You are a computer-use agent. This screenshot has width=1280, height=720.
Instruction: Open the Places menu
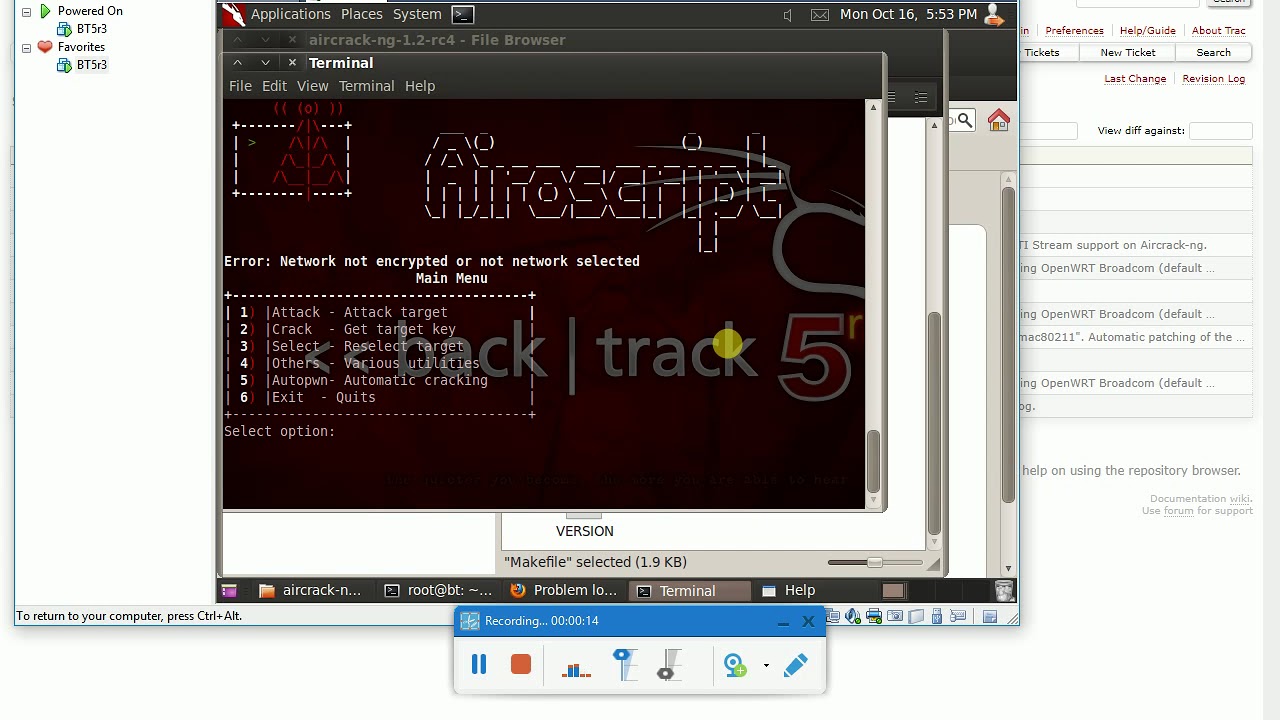361,14
